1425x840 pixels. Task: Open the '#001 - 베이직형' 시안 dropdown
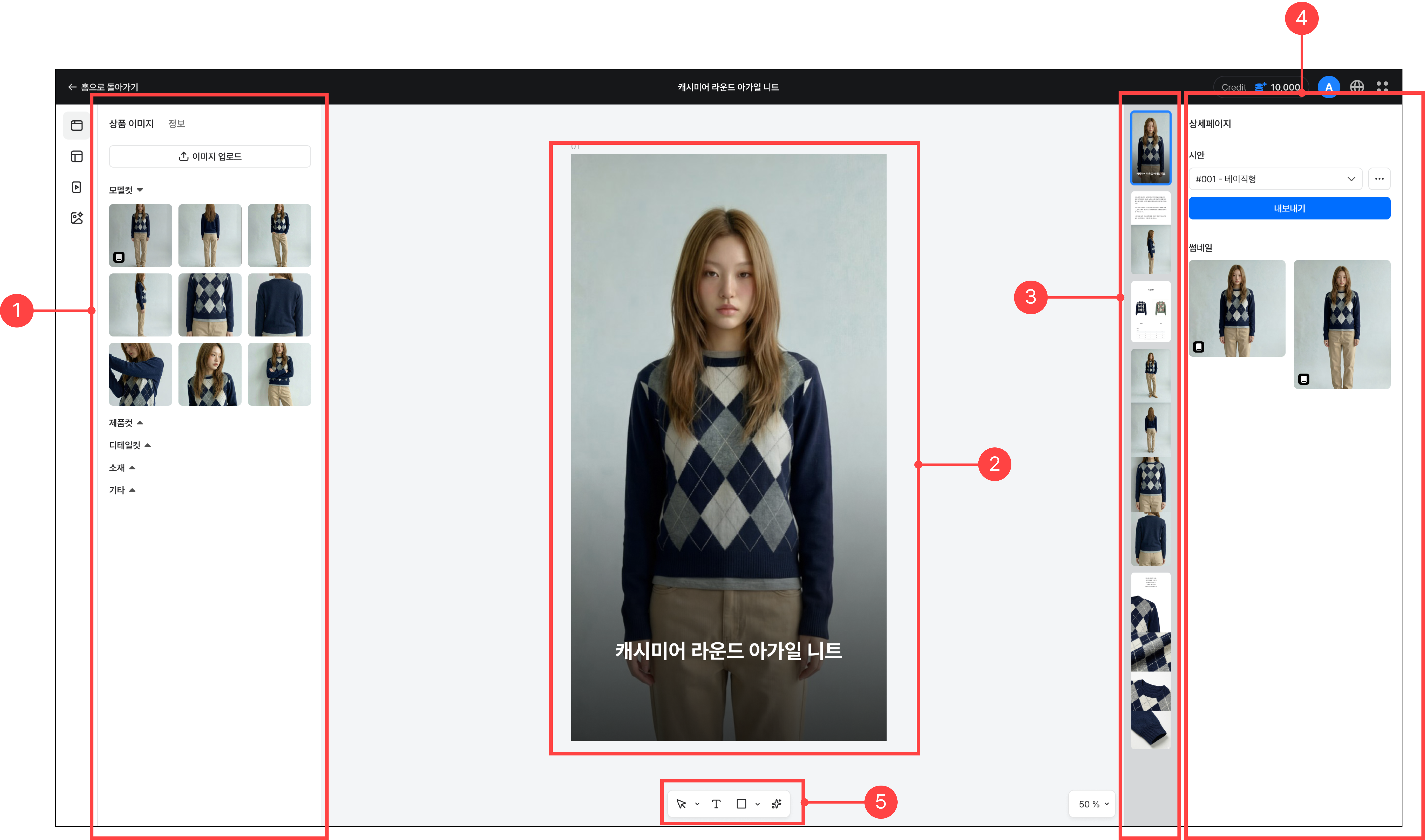pos(1276,179)
